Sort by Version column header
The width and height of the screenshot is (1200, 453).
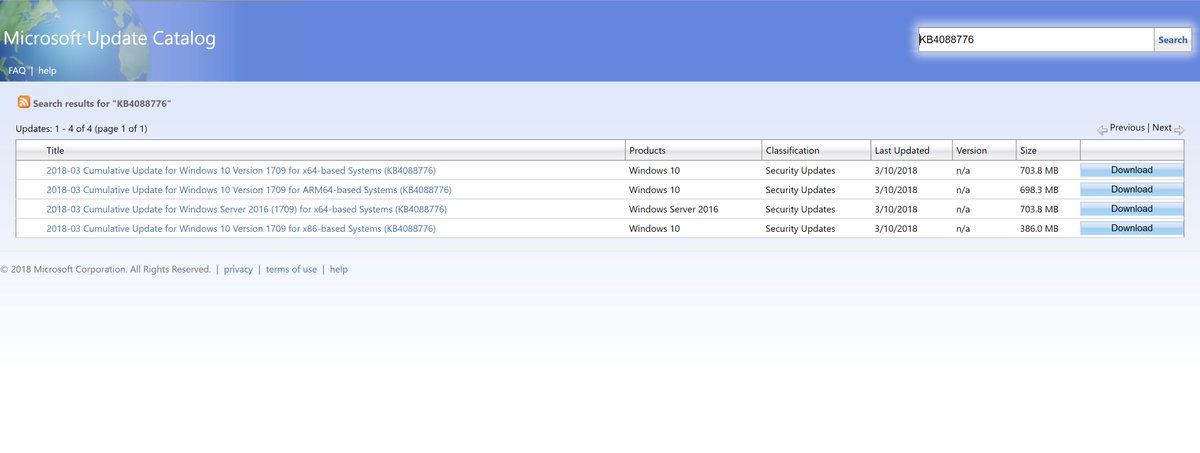(x=971, y=151)
